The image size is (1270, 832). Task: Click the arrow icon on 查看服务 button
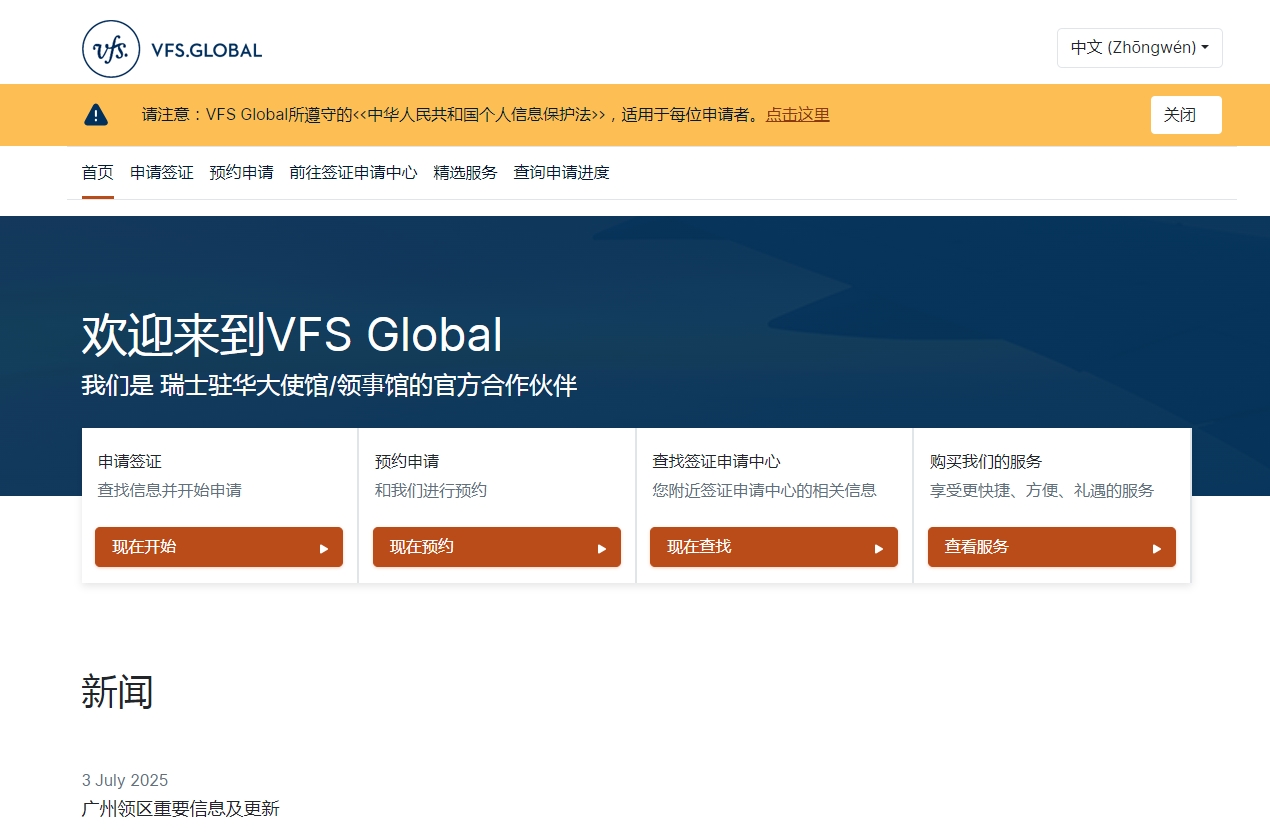(x=1157, y=547)
